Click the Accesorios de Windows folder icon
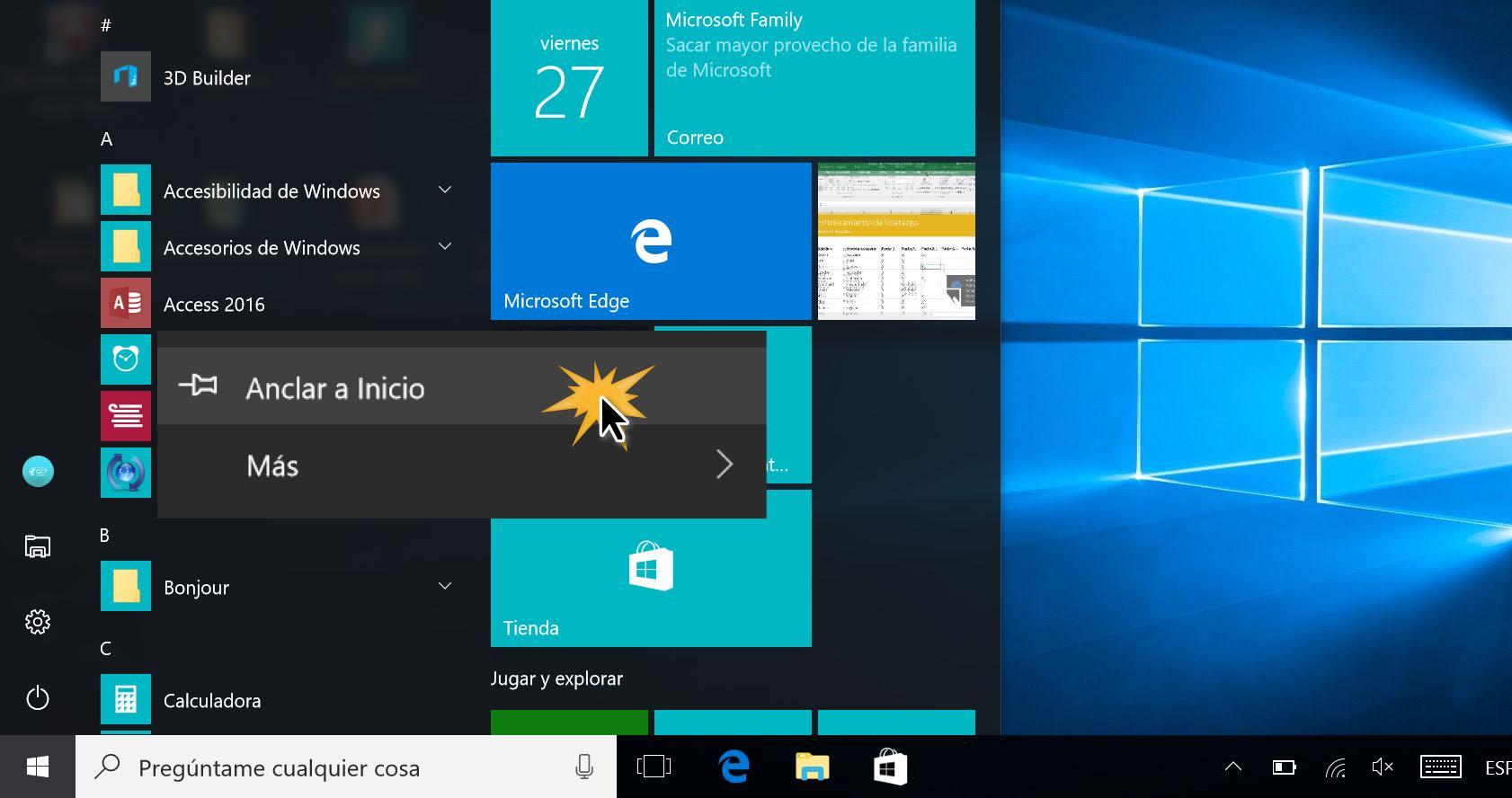 (126, 247)
